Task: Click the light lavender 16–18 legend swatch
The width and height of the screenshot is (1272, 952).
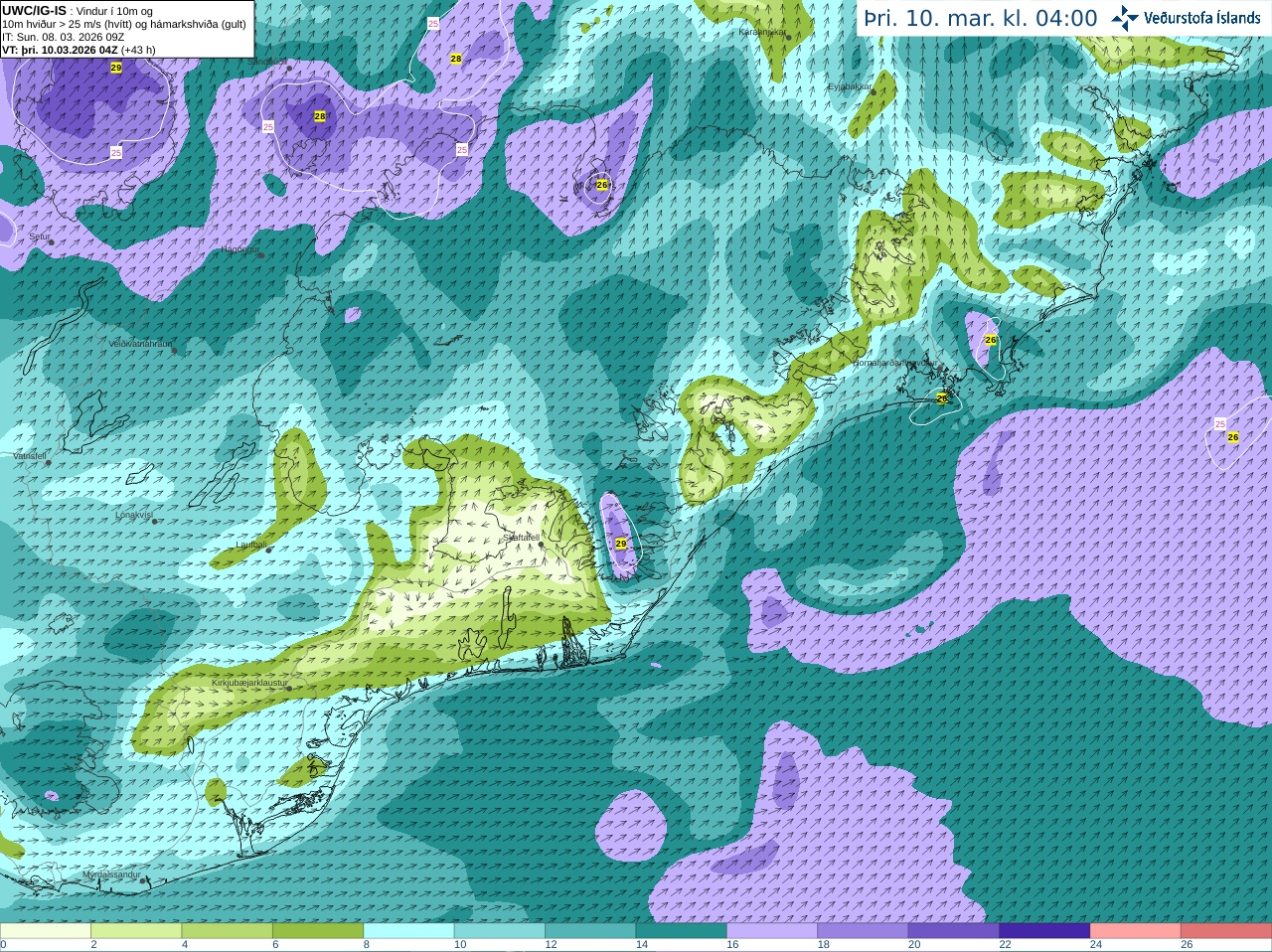Action: click(772, 931)
